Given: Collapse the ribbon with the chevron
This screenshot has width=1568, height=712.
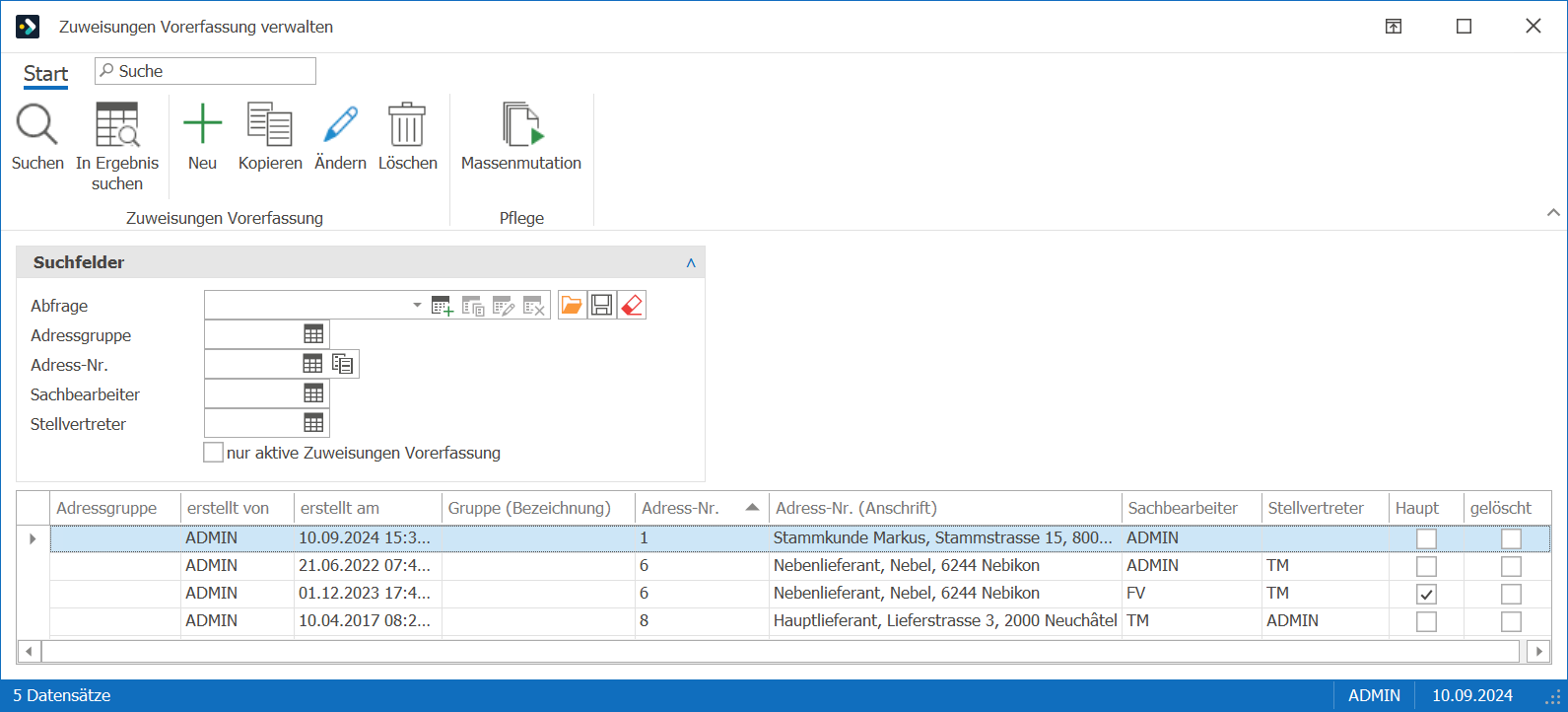Looking at the screenshot, I should click(1553, 212).
